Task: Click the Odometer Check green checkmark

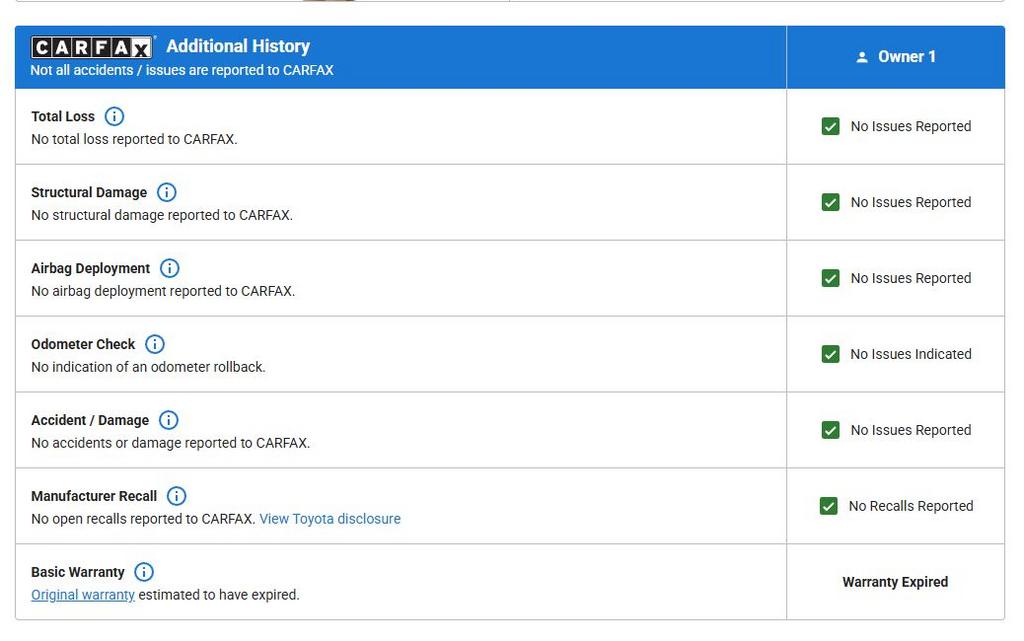Action: click(830, 354)
